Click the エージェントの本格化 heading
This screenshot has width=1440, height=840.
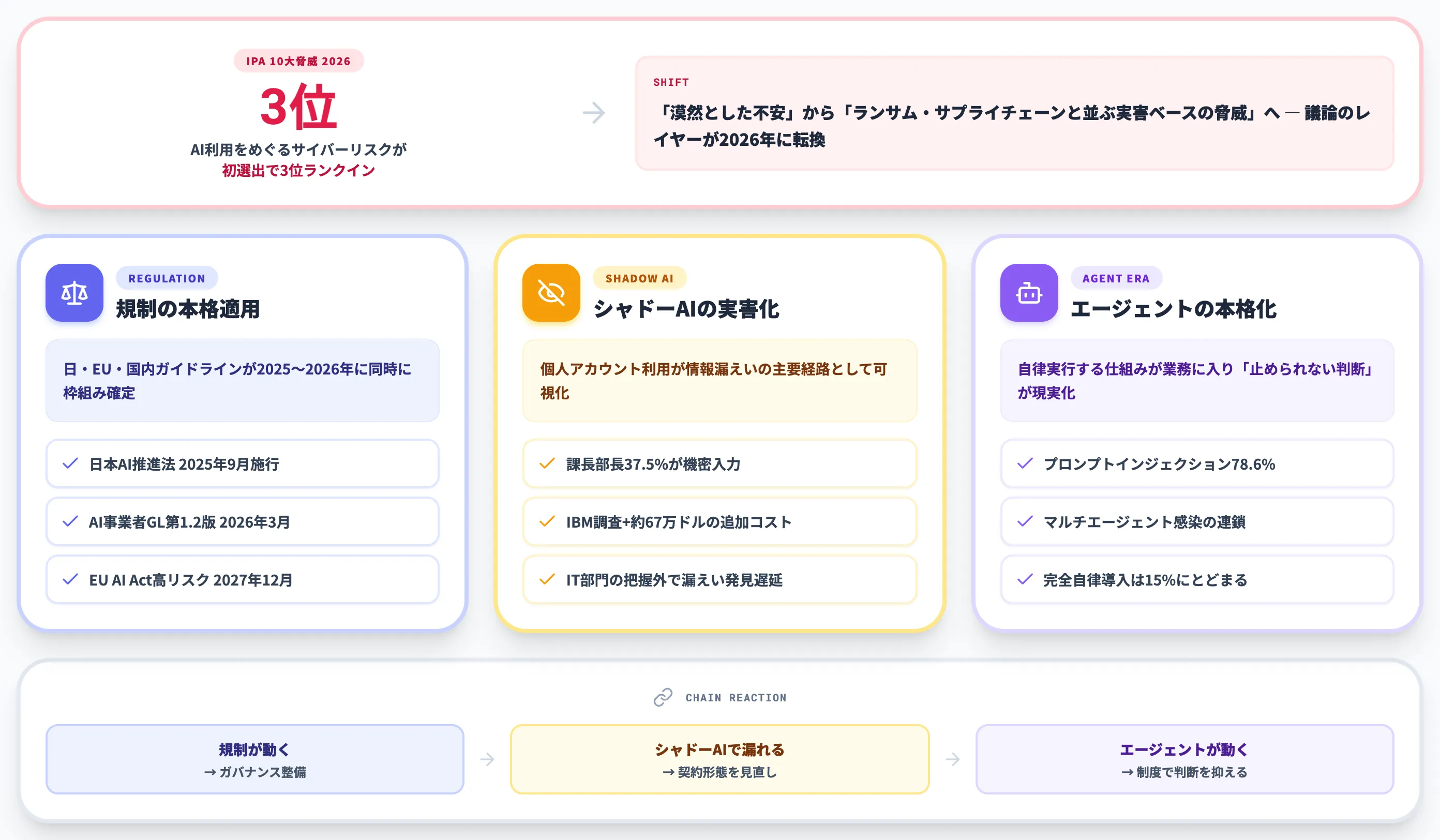(1173, 309)
